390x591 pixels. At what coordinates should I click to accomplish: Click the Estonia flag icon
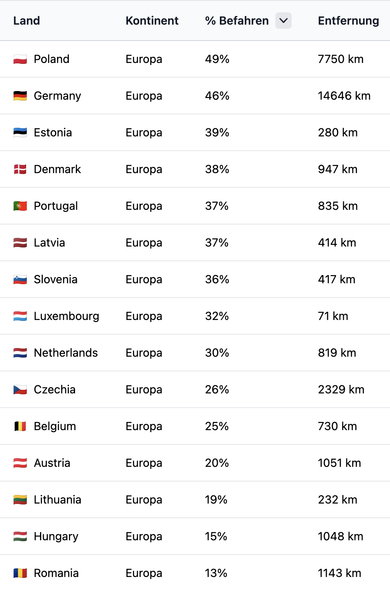point(20,133)
